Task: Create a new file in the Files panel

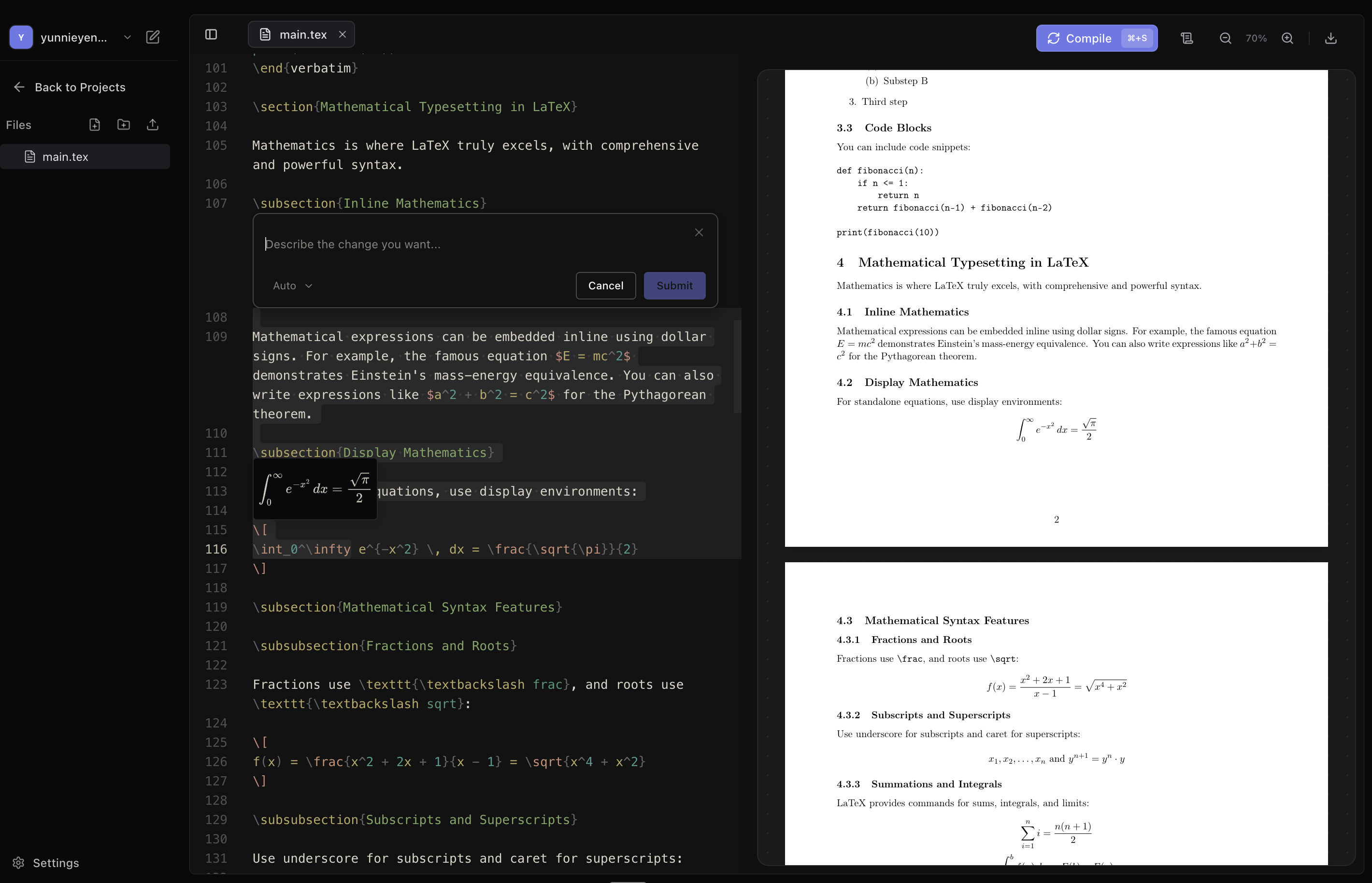Action: (x=95, y=125)
